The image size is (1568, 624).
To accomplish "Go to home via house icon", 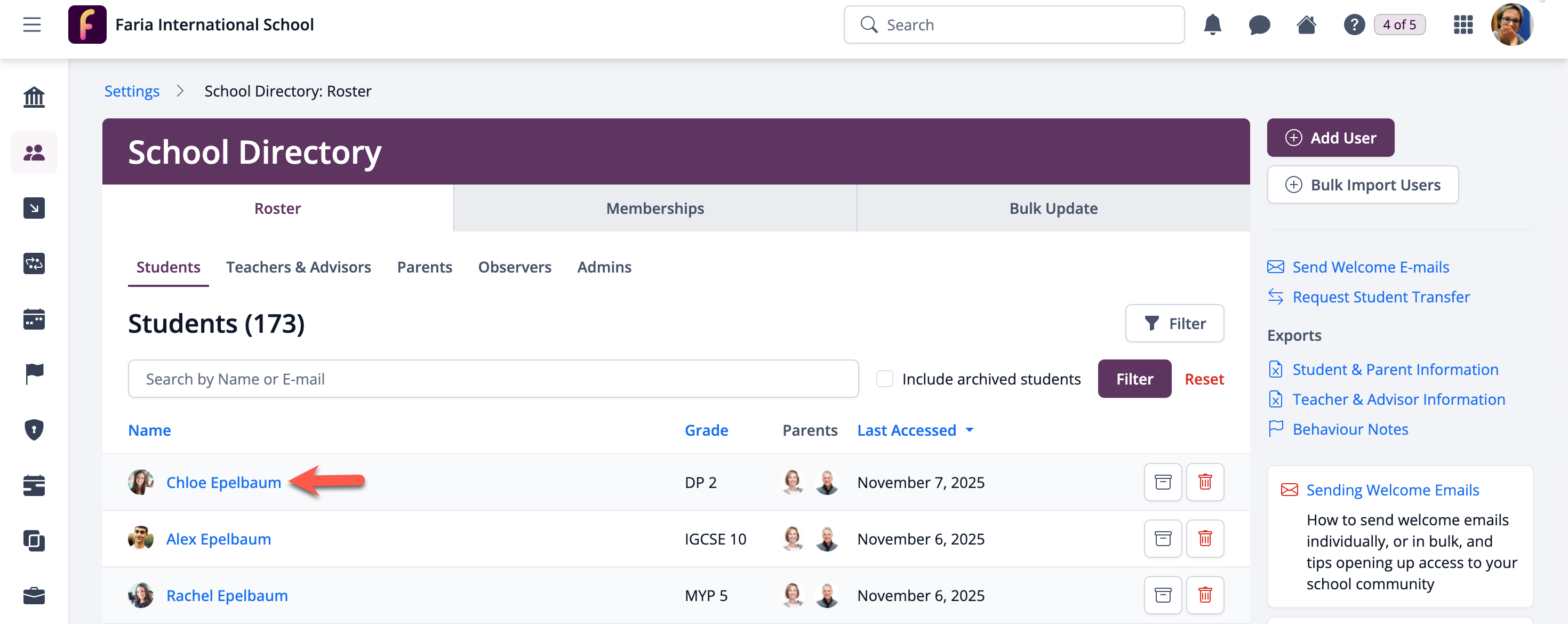I will pos(1306,25).
